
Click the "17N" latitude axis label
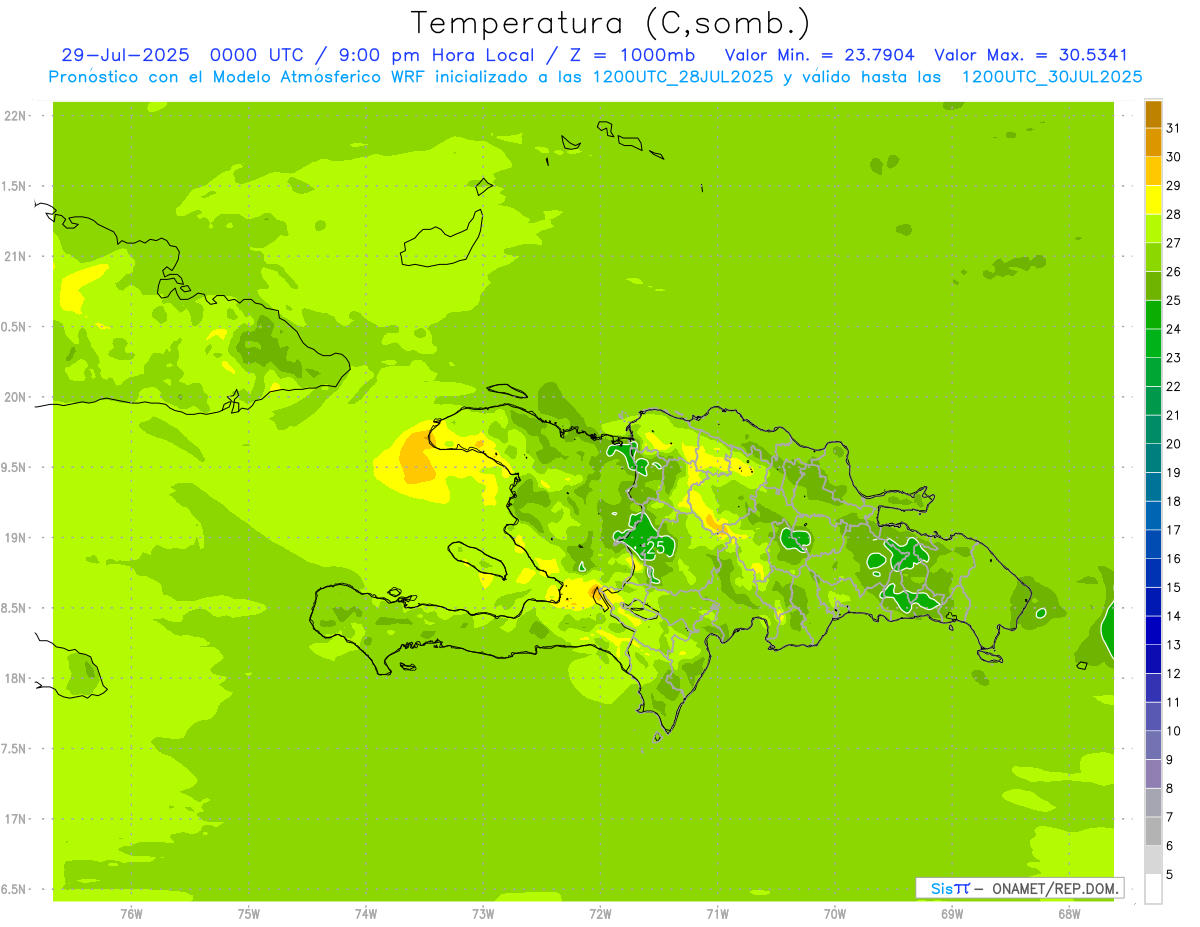click(14, 819)
